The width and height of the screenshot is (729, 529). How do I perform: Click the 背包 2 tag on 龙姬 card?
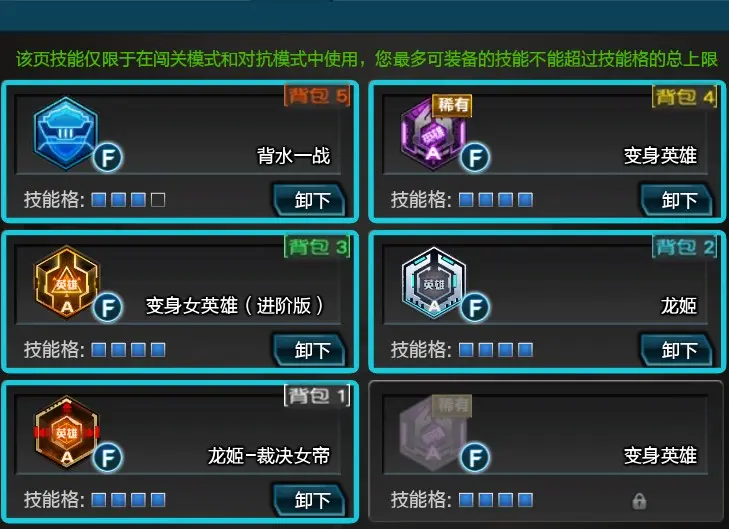click(x=684, y=247)
